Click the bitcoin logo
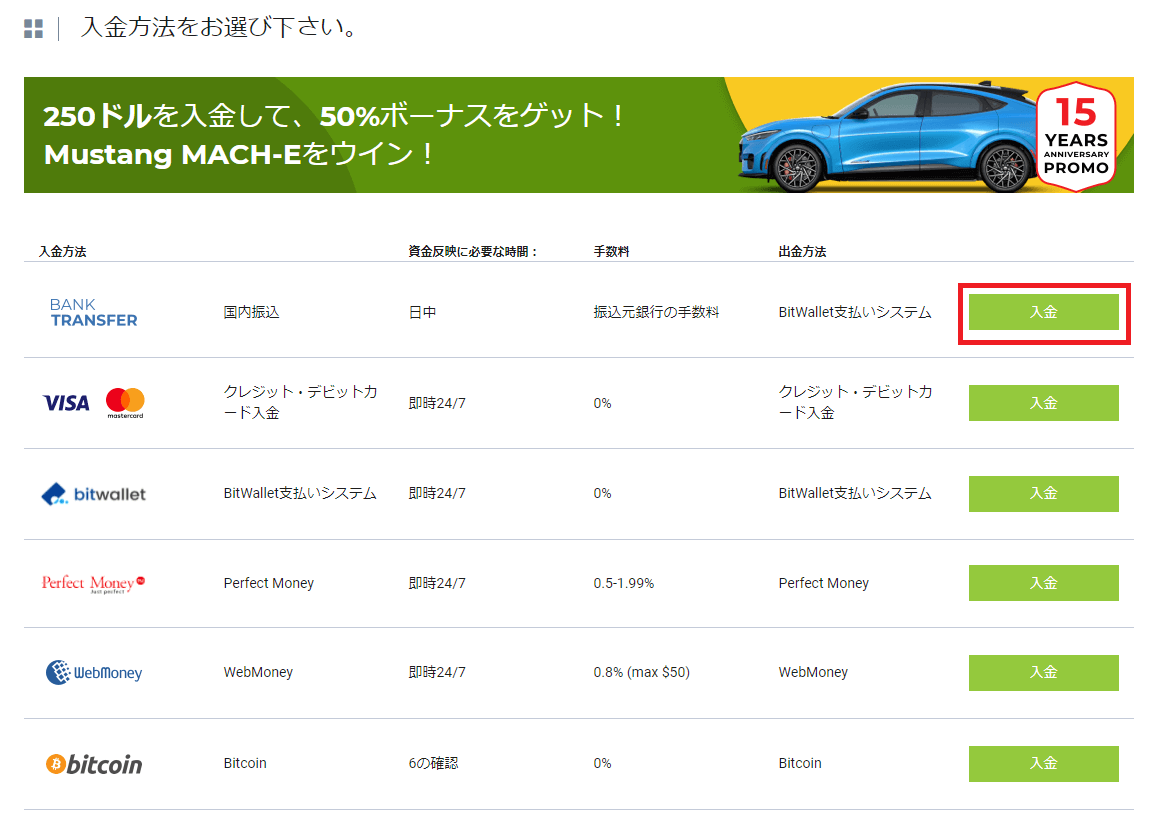This screenshot has height=825, width=1165. tap(94, 764)
